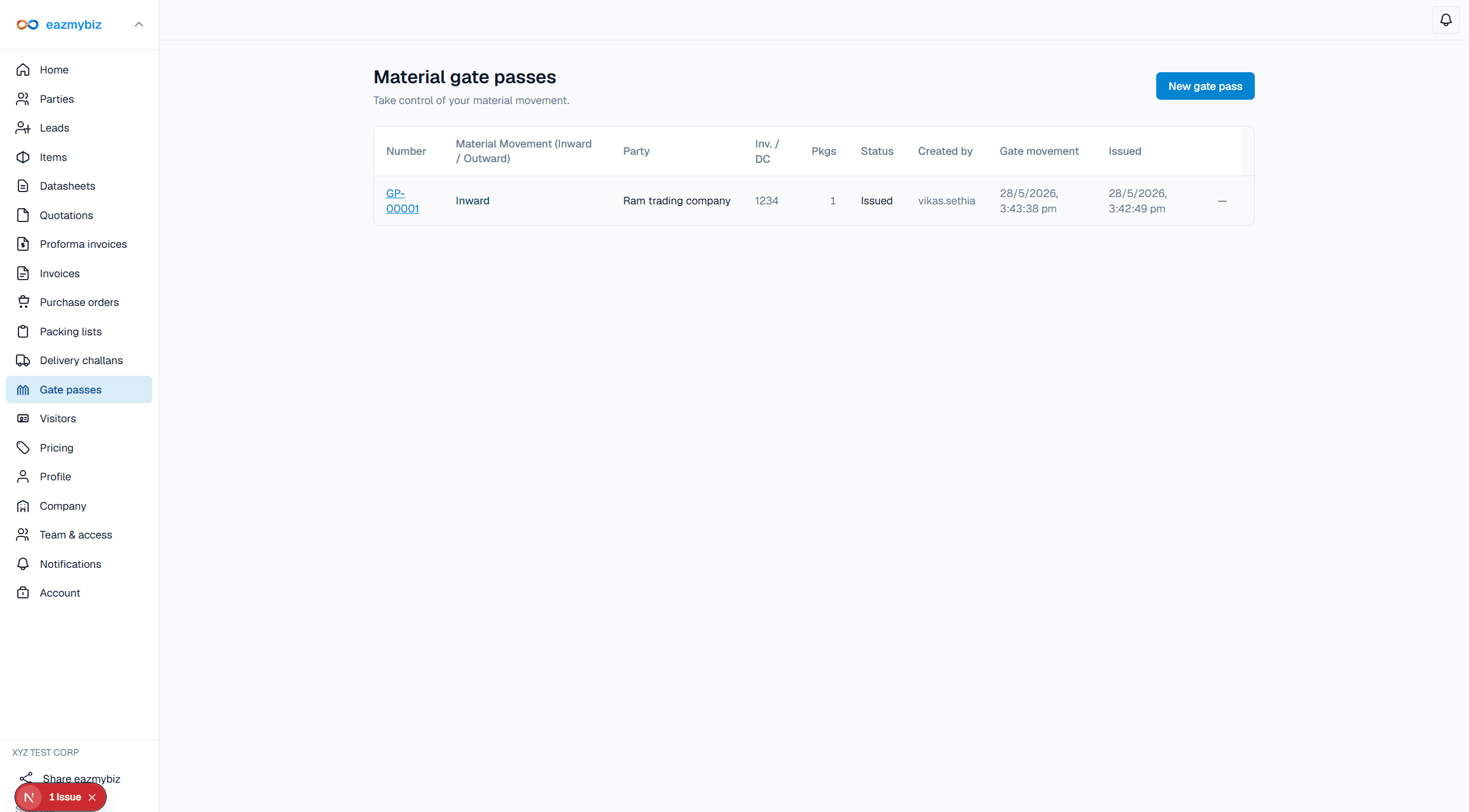Click the Company building icon

[x=23, y=506]
